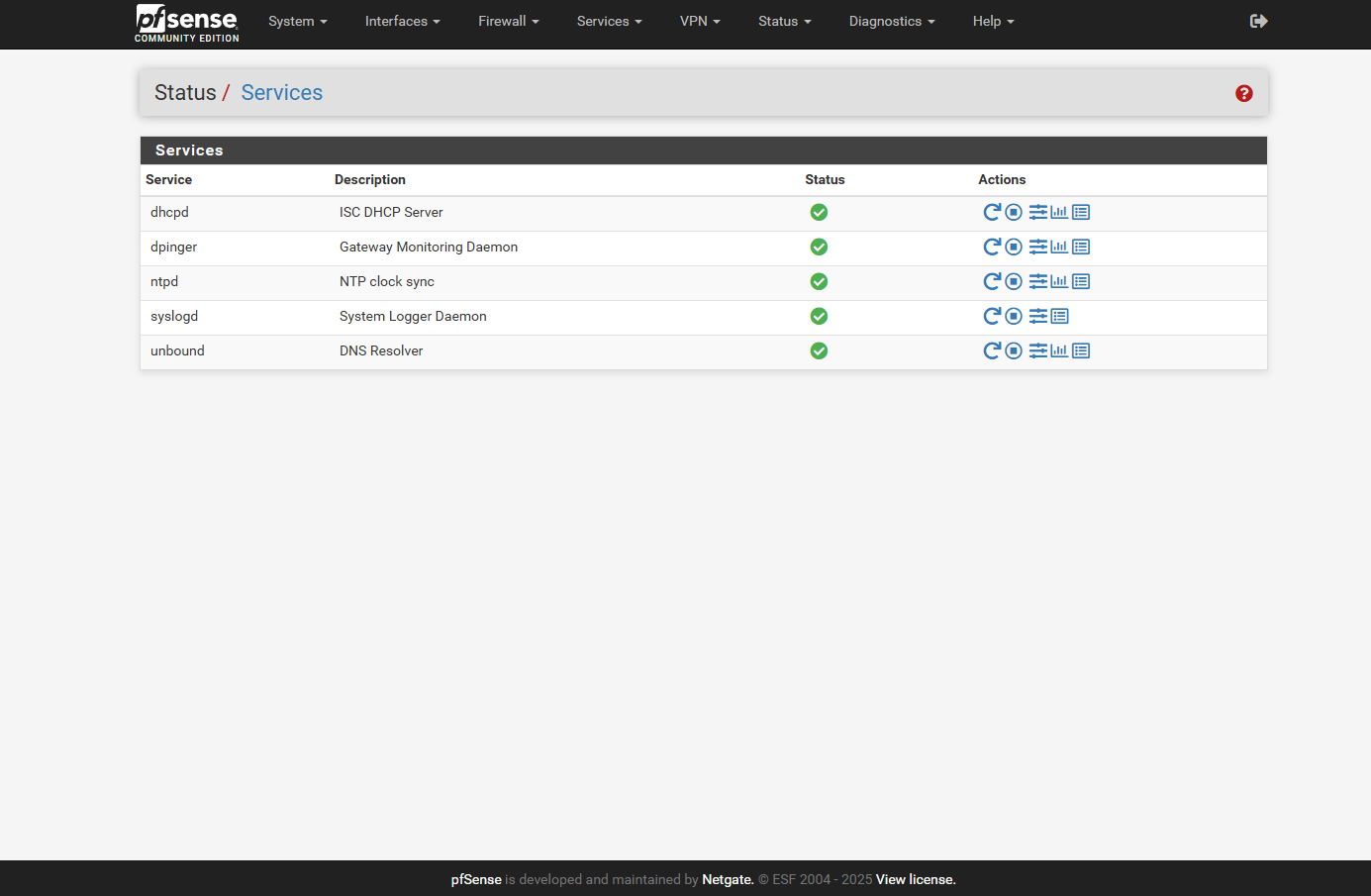Click the pfSense footer link
The image size is (1371, 896).
[x=476, y=879]
